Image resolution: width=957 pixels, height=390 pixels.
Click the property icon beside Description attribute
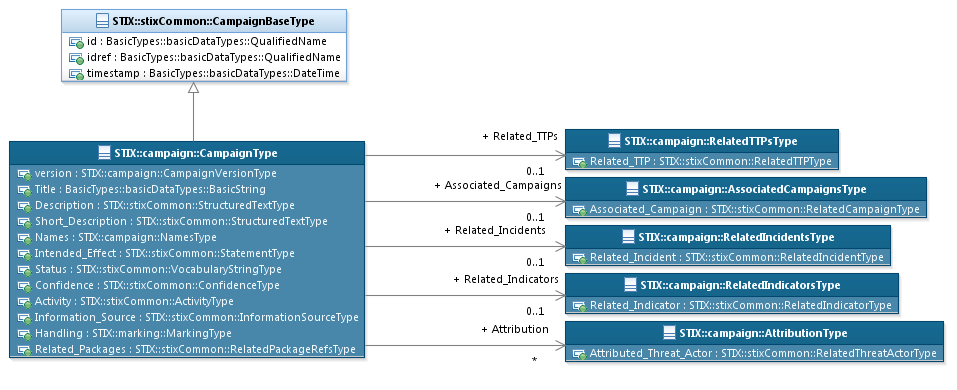(x=24, y=206)
